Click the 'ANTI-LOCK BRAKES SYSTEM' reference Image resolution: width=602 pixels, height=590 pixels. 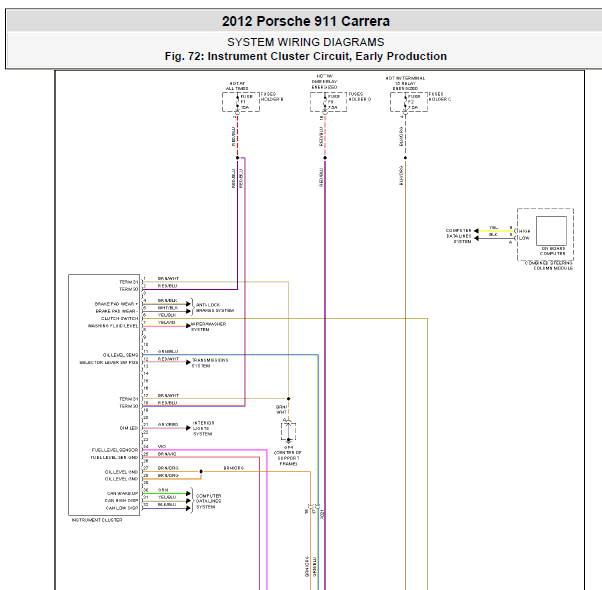[215, 307]
